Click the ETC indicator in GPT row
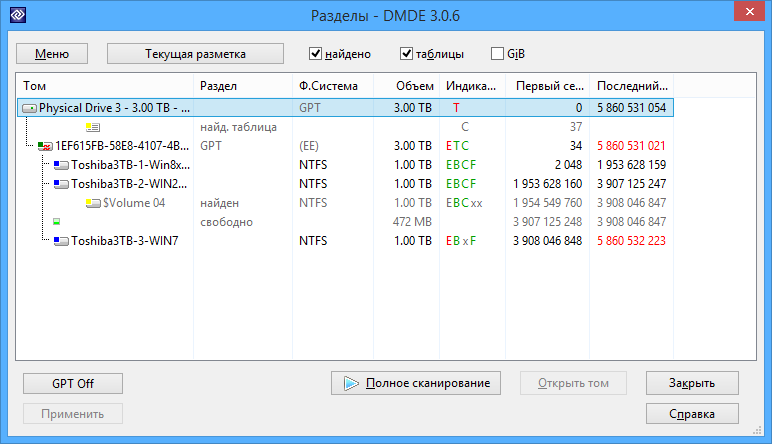The width and height of the screenshot is (772, 444). (457, 146)
